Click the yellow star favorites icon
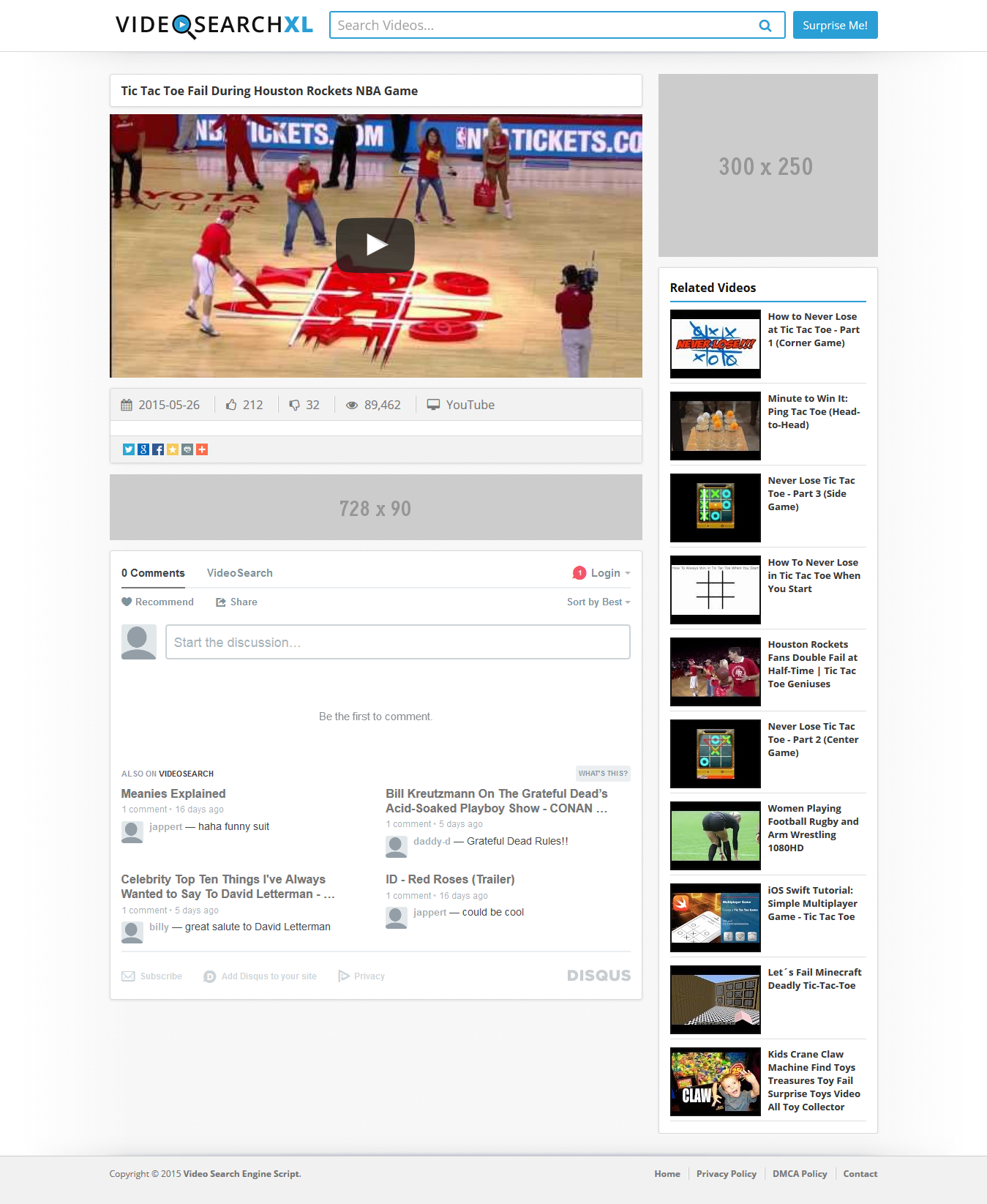Screen dimensions: 987x1204 173,449
